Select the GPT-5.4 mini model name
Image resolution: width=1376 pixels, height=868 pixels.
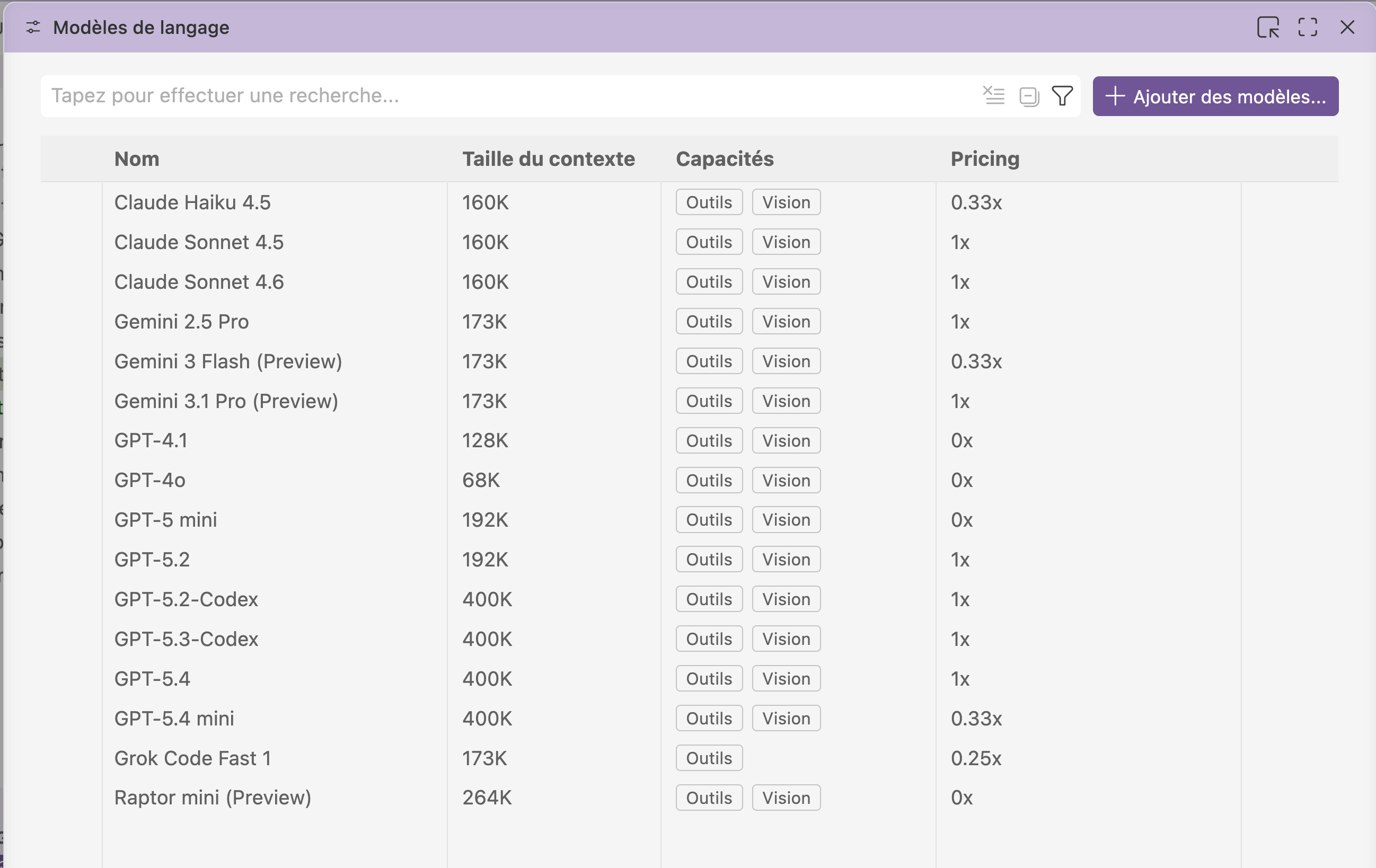(x=174, y=718)
